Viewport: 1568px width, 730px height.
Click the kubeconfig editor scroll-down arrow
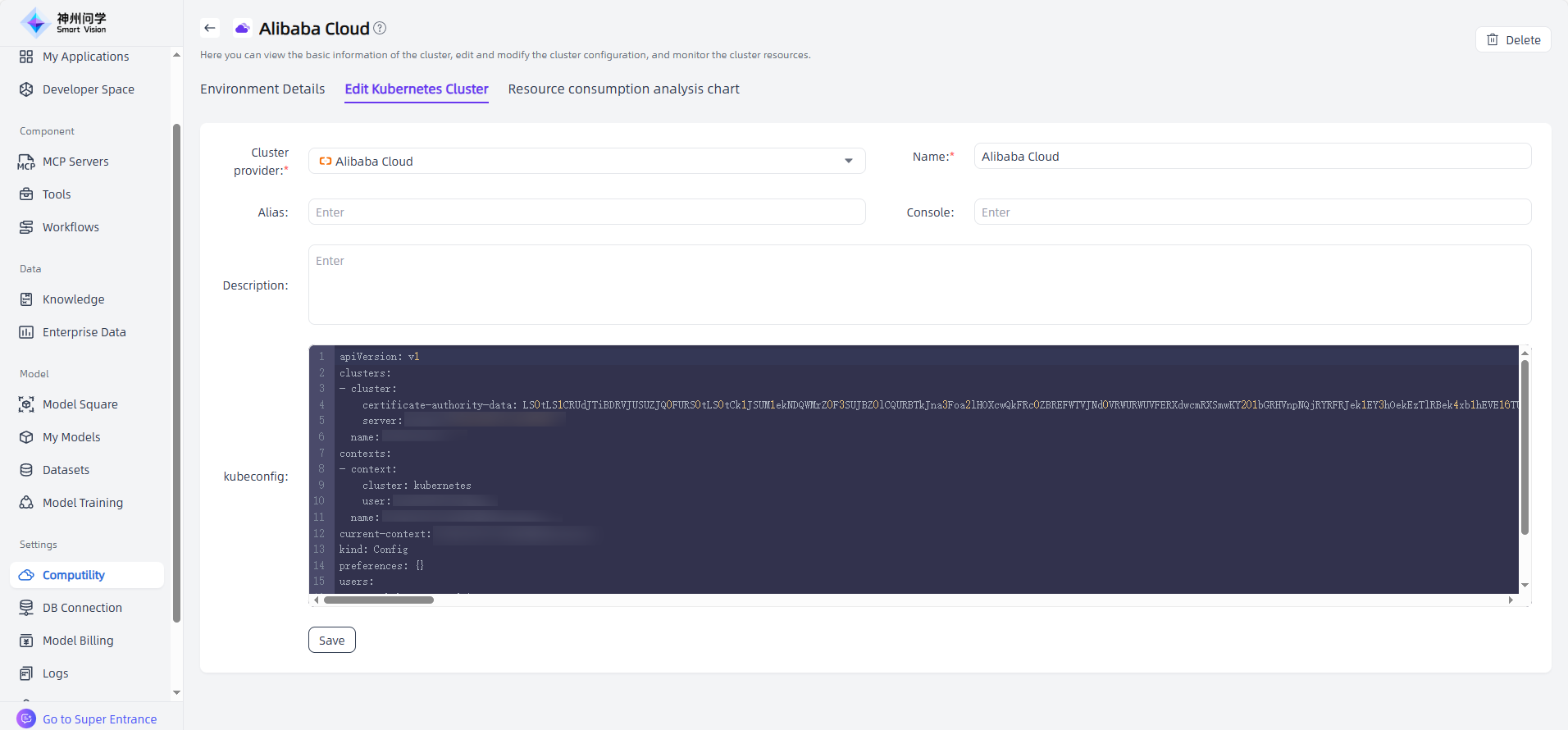pyautogui.click(x=1525, y=585)
